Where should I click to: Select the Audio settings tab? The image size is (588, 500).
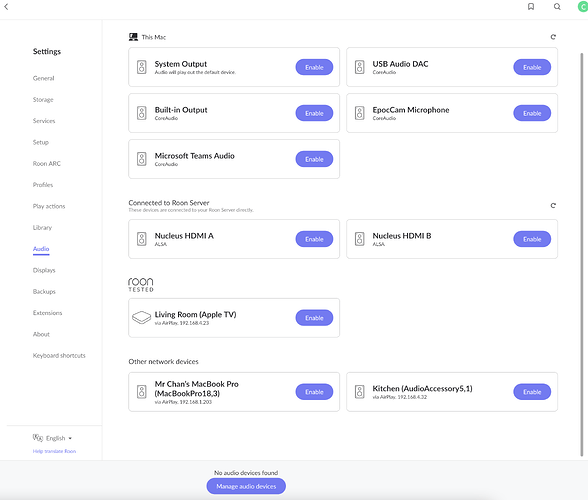tap(41, 249)
